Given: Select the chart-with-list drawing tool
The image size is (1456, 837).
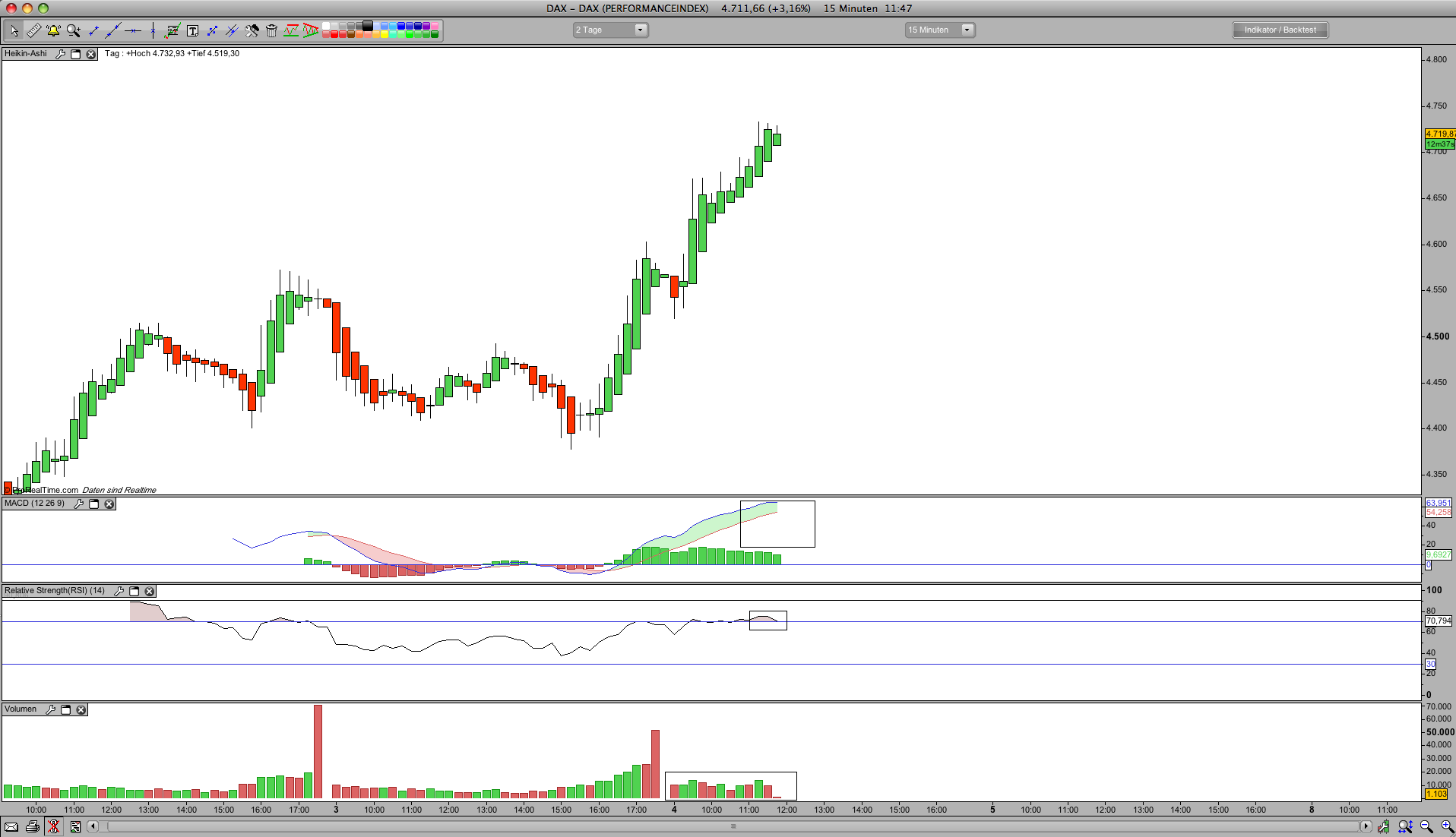Looking at the screenshot, I should (173, 30).
